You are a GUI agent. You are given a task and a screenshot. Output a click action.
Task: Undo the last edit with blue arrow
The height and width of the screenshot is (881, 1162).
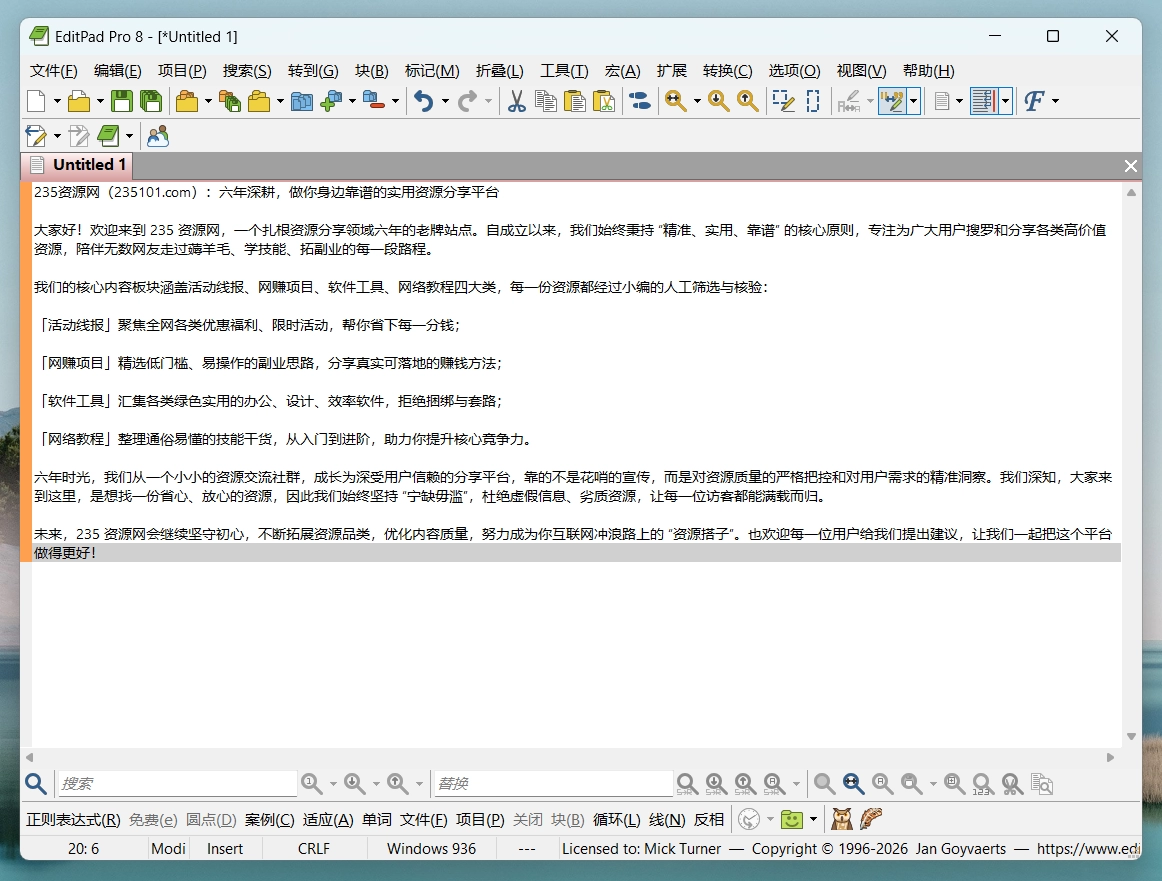[423, 101]
